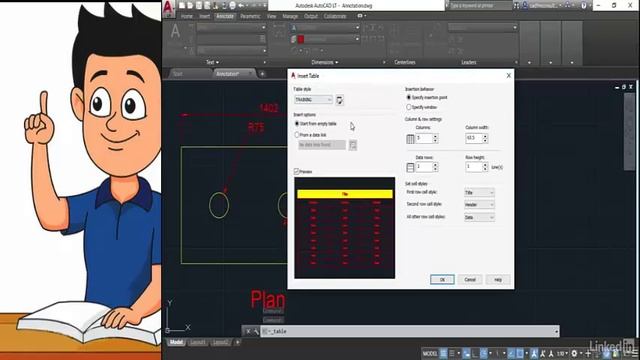Click OK in Insert Table dialog
This screenshot has height=360, width=640.
(442, 280)
